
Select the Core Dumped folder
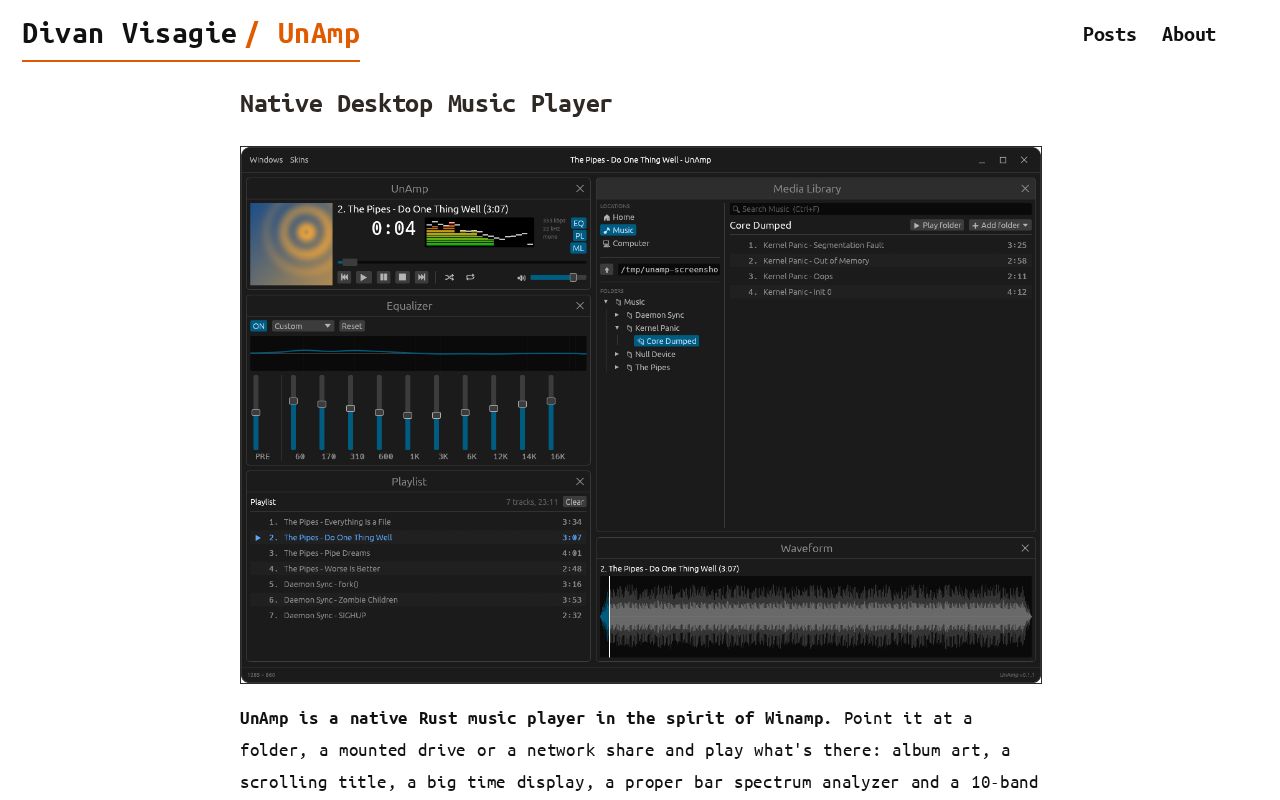point(666,341)
